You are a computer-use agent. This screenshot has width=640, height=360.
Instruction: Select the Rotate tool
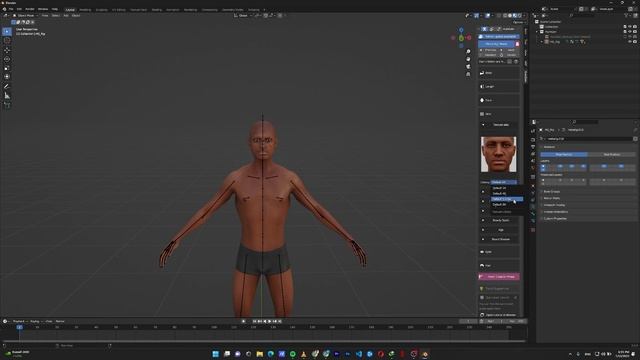pyautogui.click(x=7, y=59)
